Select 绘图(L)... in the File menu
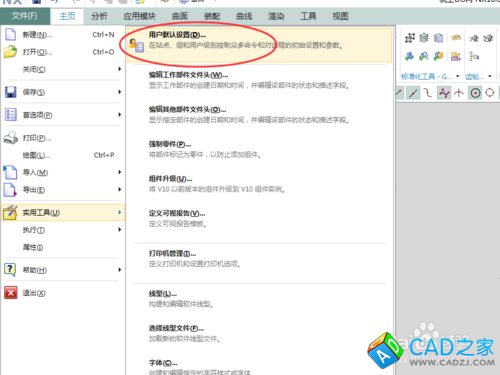This screenshot has width=500, height=375. tap(63, 155)
